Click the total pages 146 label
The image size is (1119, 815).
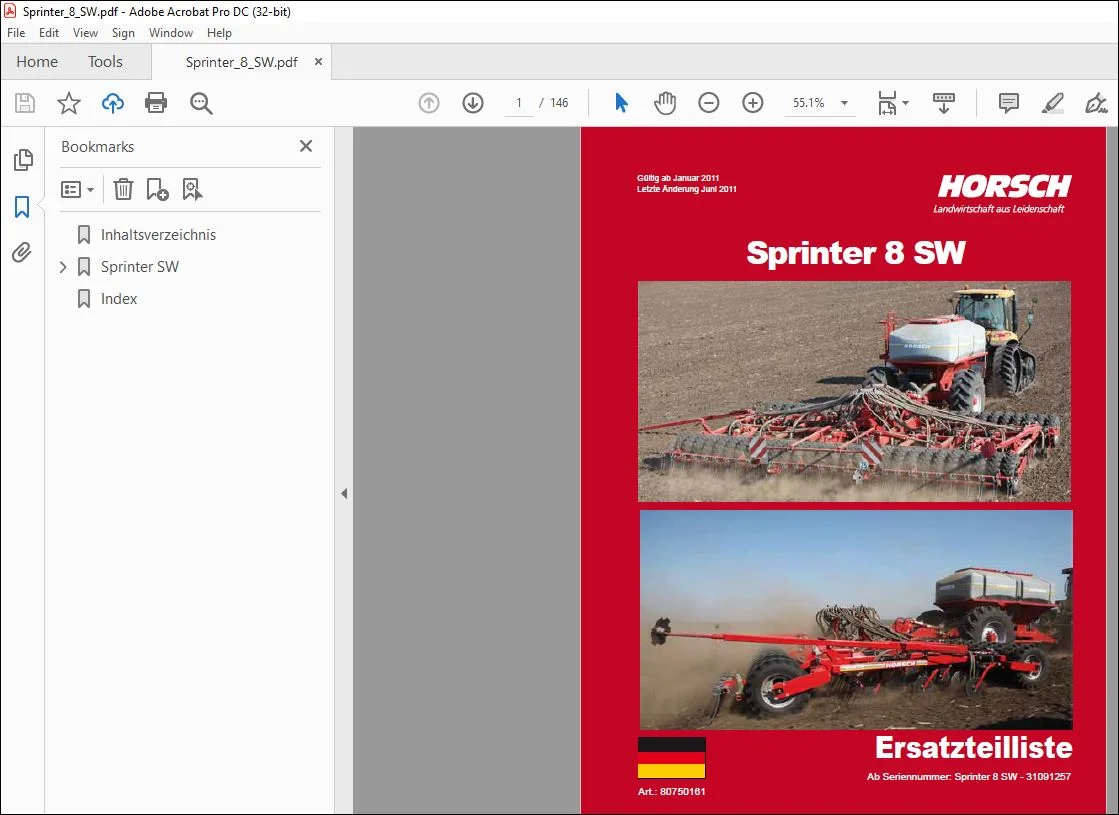coord(560,103)
